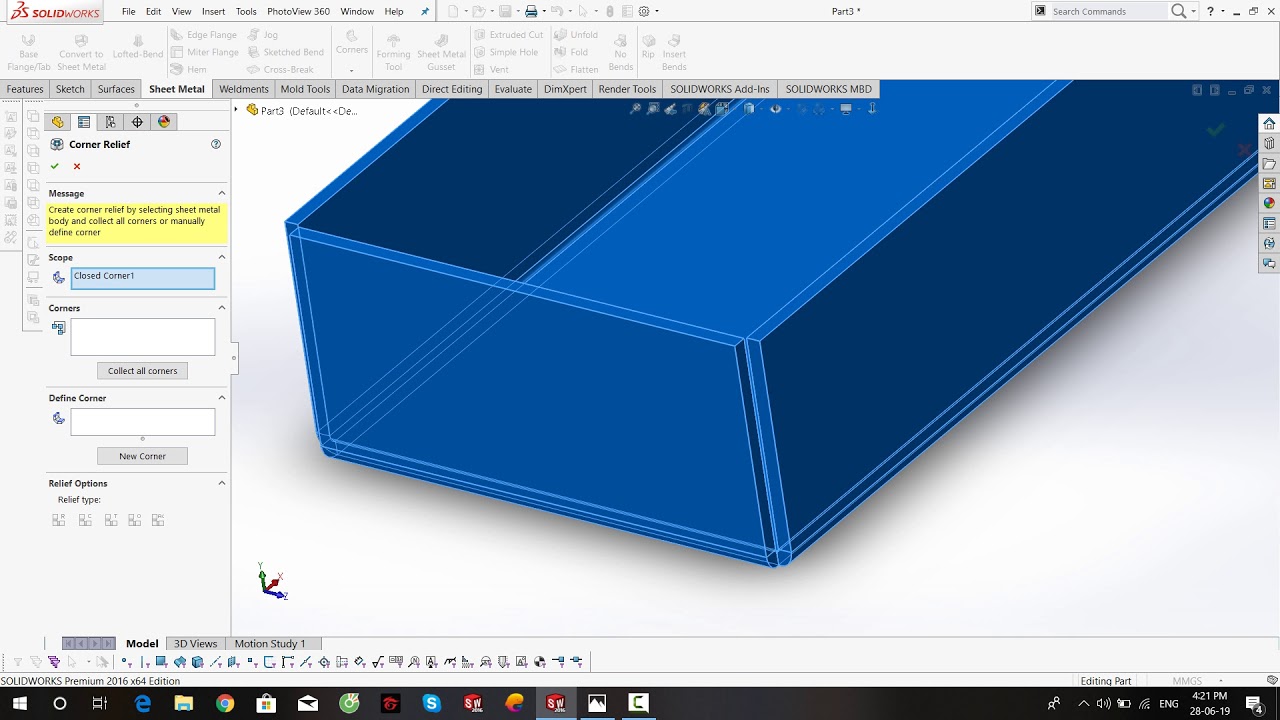Open Chrome from the Windows taskbar

click(225, 704)
